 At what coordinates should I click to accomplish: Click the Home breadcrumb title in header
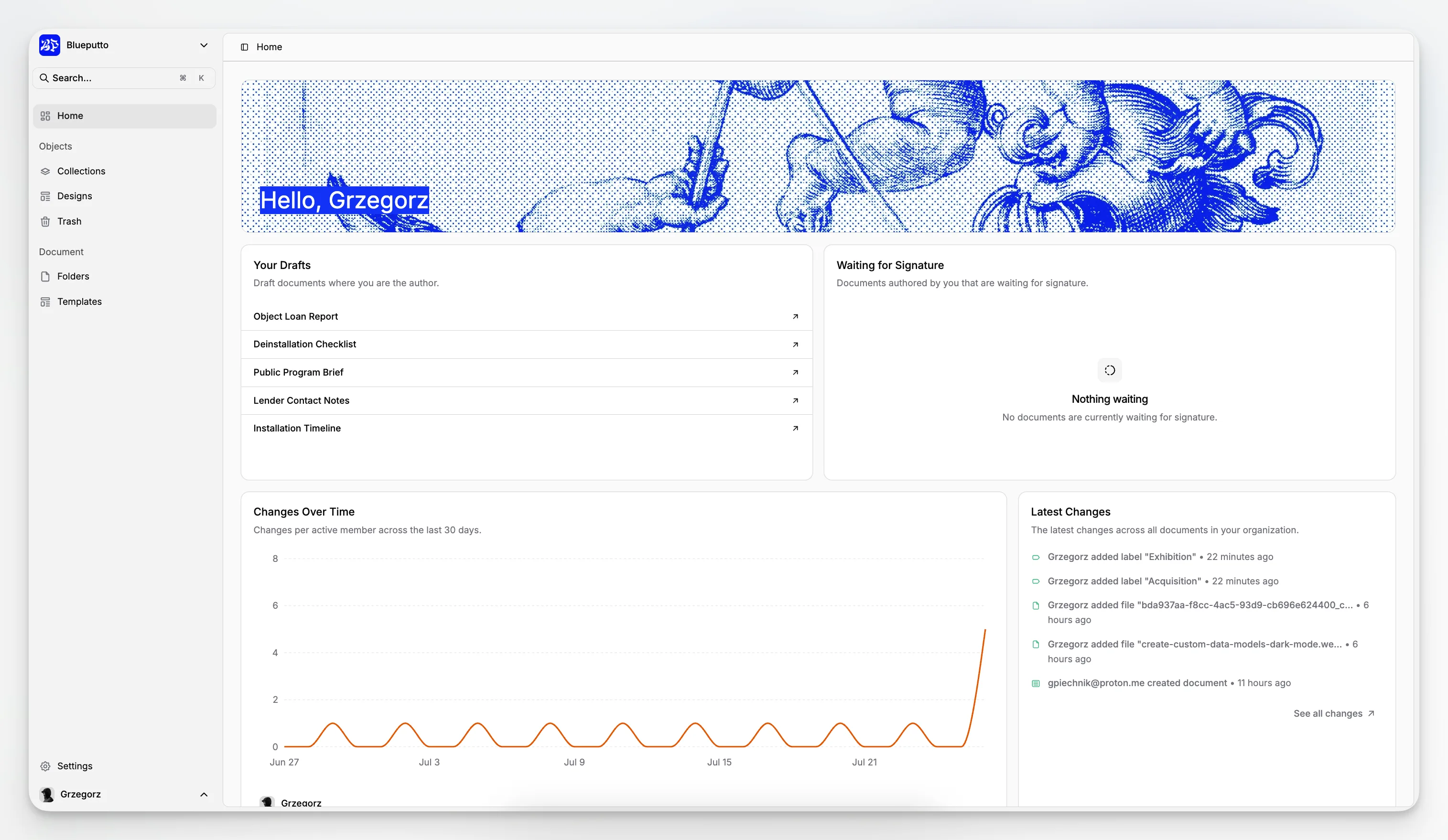pyautogui.click(x=269, y=47)
